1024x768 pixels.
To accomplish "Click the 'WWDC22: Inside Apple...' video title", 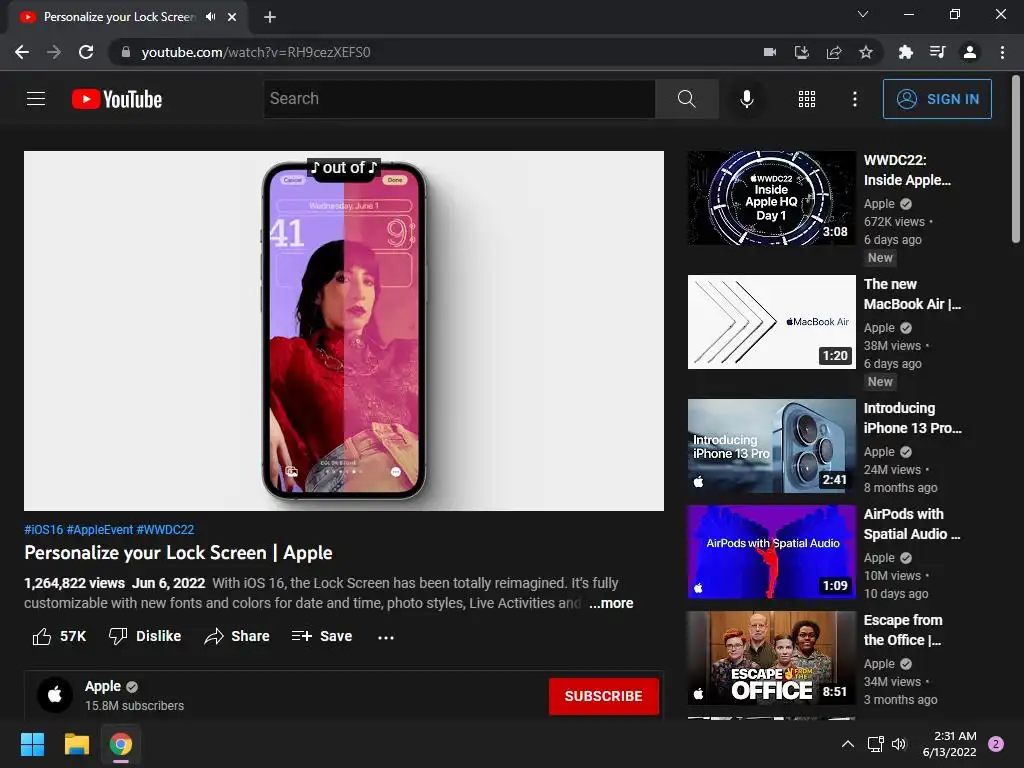I will [907, 170].
